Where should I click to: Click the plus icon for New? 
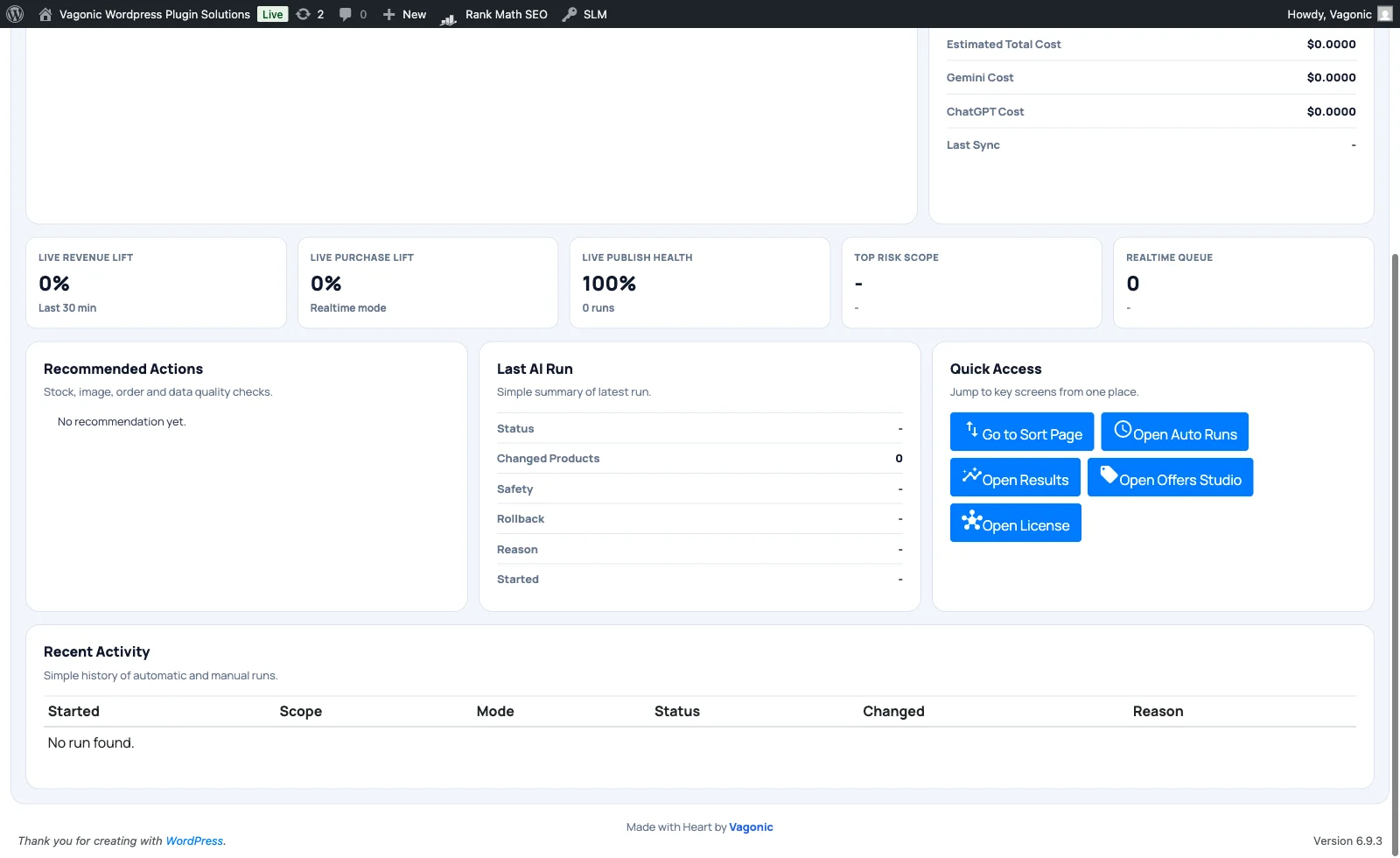coord(389,14)
